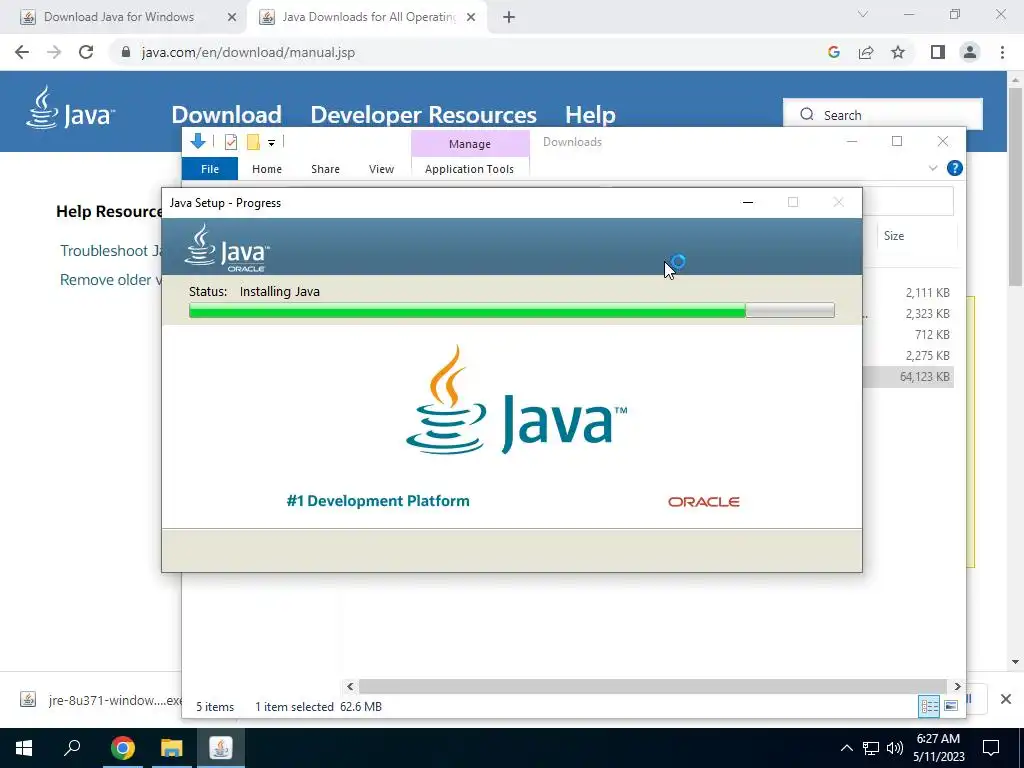Viewport: 1024px width, 768px height.
Task: Open Explorer help question mark icon
Action: coord(954,168)
